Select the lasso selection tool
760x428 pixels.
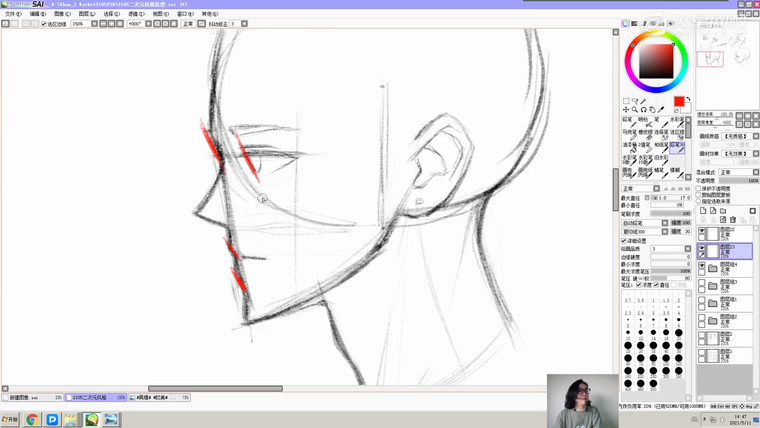tap(634, 101)
